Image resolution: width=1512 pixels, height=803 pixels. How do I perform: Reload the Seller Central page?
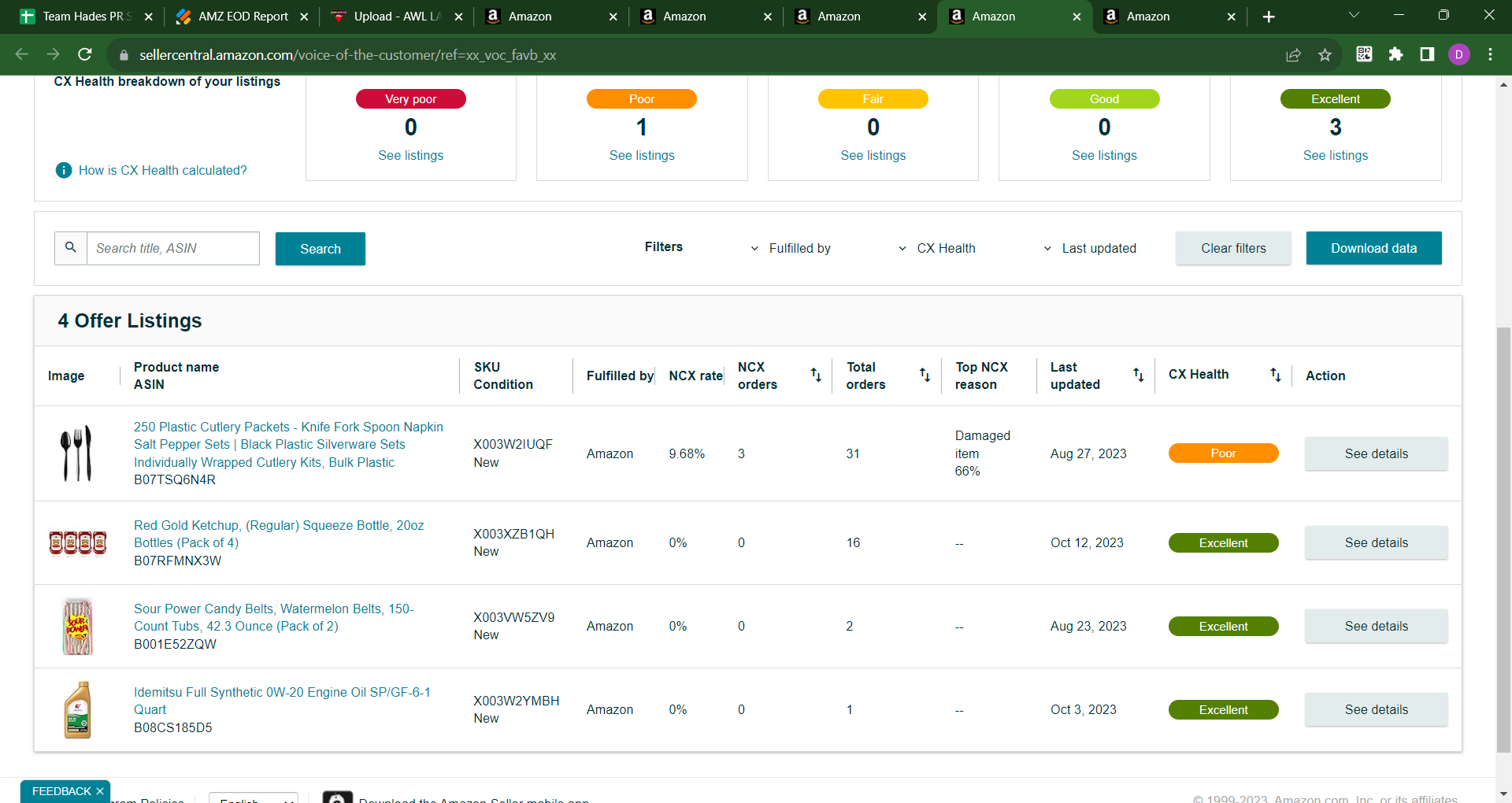pyautogui.click(x=85, y=54)
